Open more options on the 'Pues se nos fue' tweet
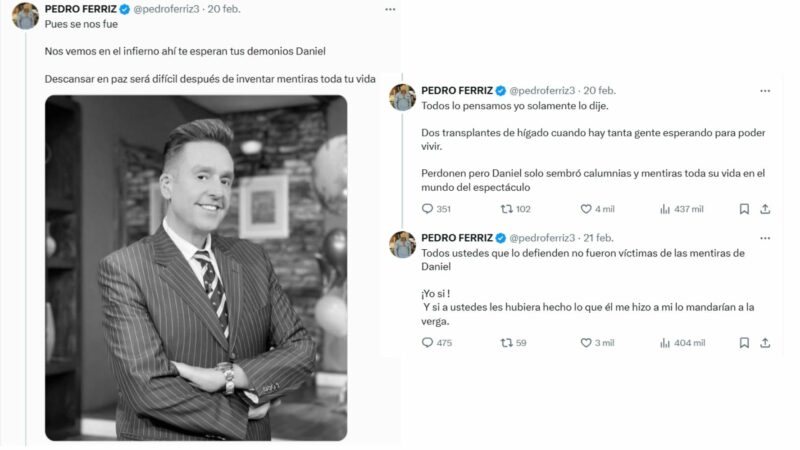The height and width of the screenshot is (450, 800). [390, 9]
